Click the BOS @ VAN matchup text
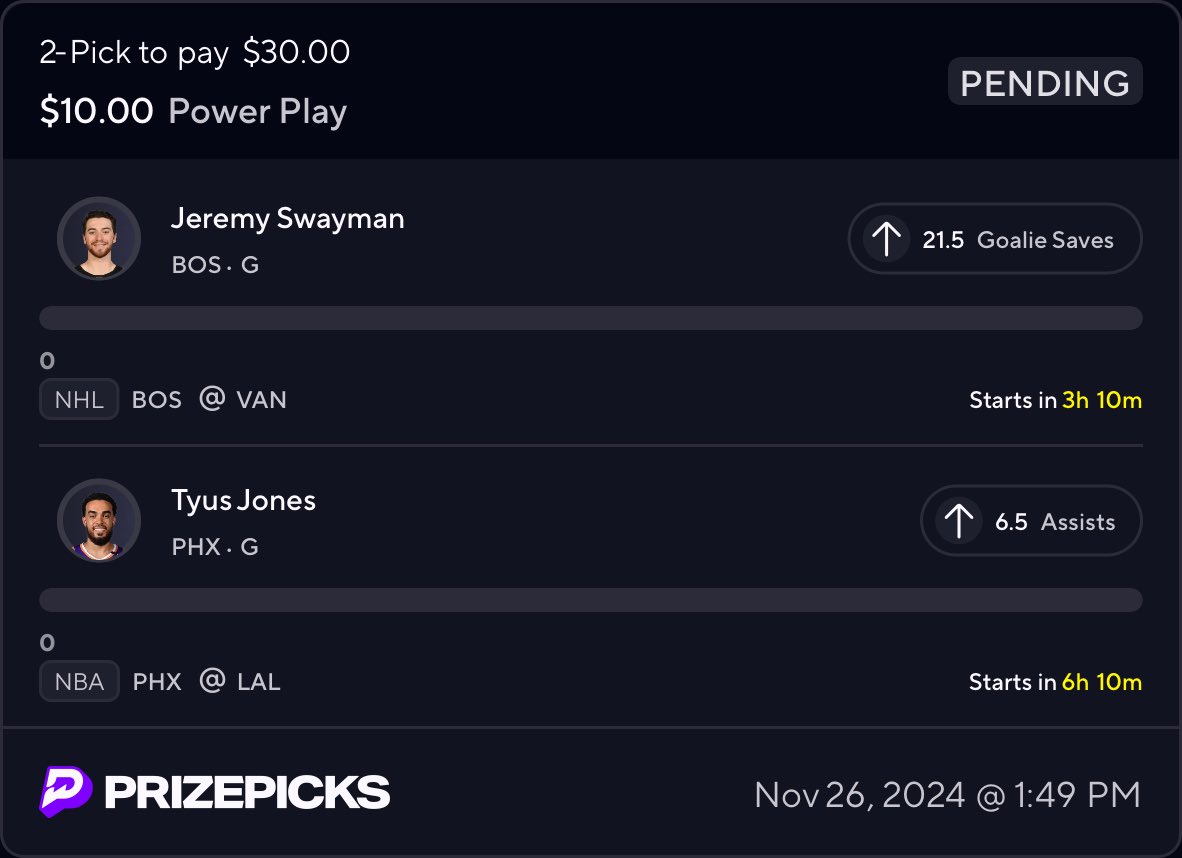The width and height of the screenshot is (1182, 858). (209, 400)
